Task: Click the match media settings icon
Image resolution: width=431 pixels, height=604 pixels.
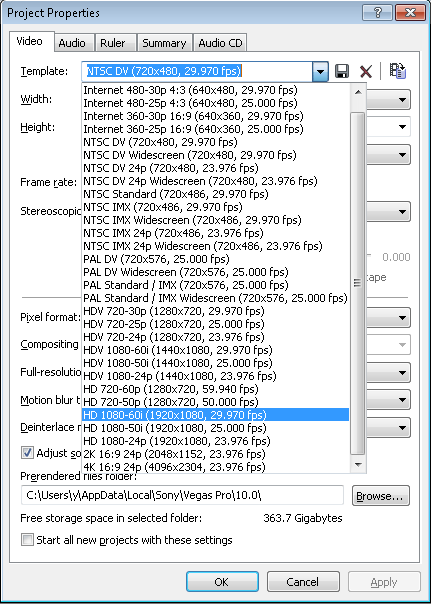Action: point(397,71)
